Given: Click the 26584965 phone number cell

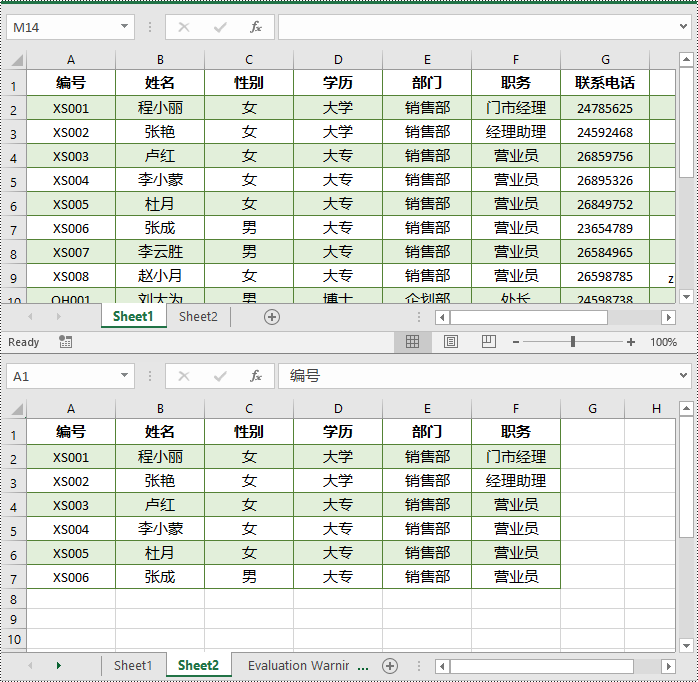Looking at the screenshot, I should [605, 252].
